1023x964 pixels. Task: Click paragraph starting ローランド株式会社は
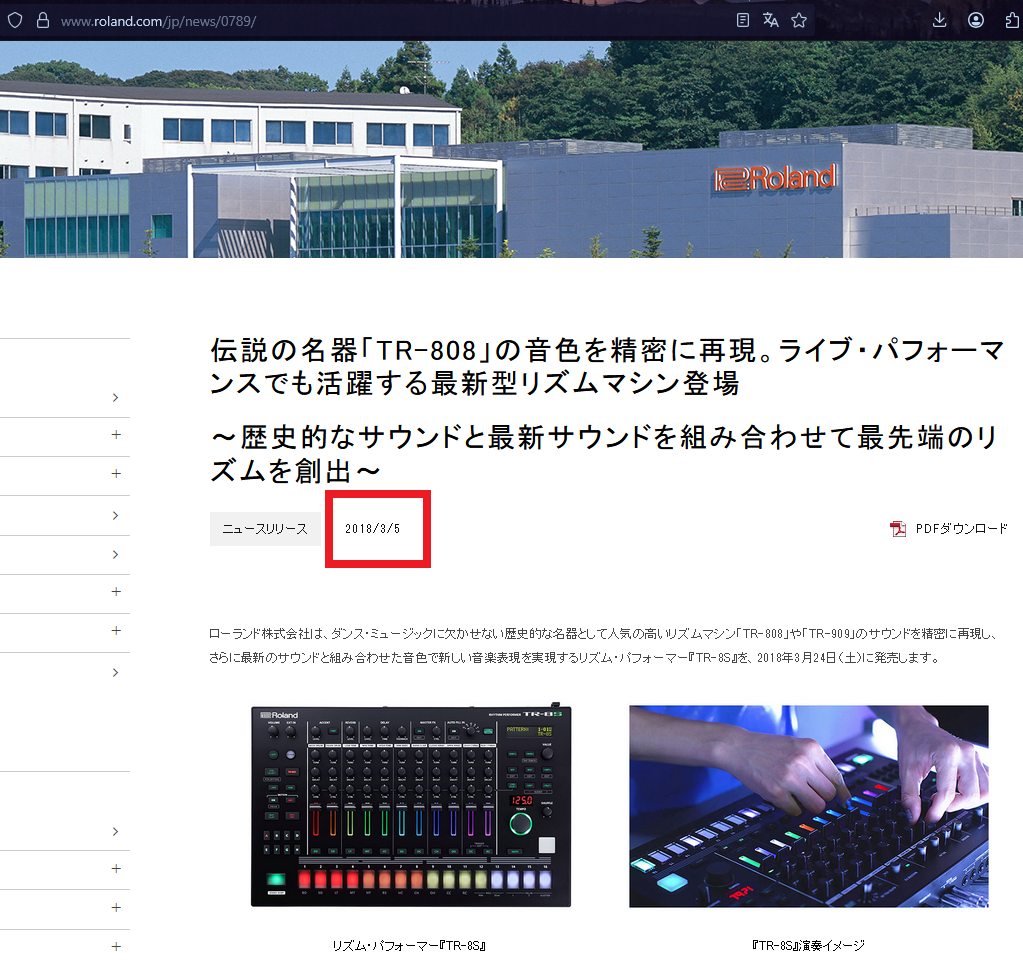[x=603, y=645]
